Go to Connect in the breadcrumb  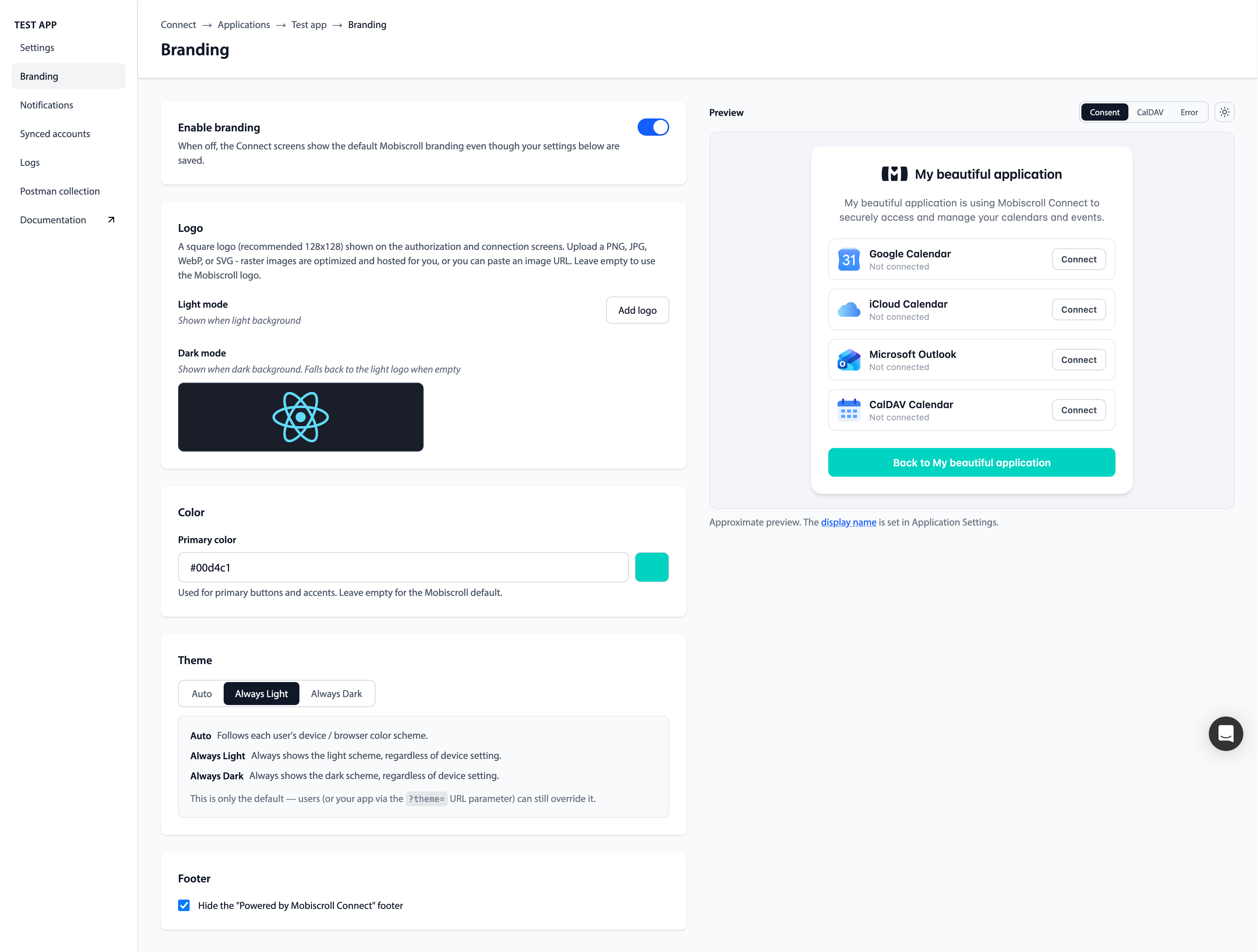178,24
